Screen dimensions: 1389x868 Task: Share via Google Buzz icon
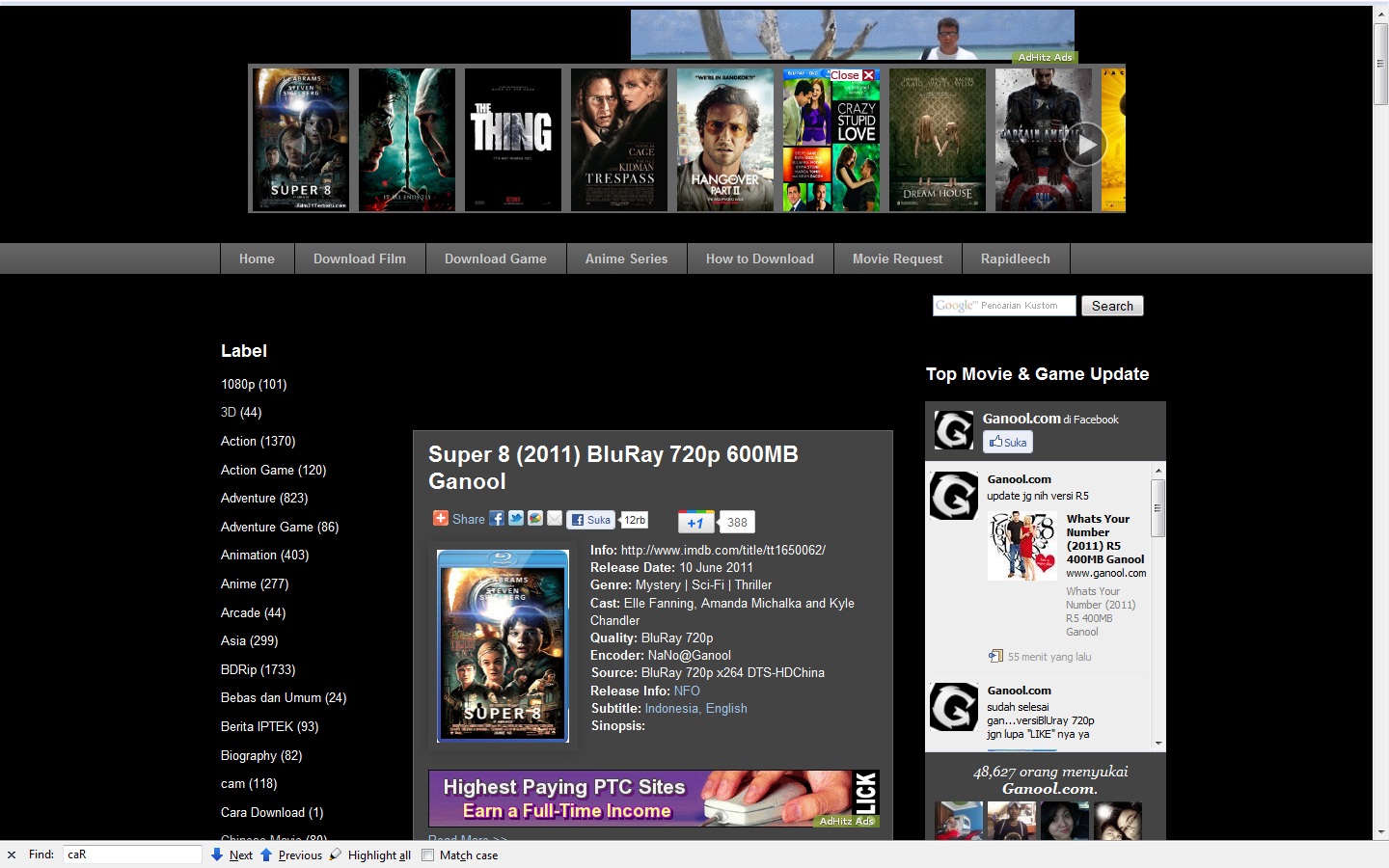click(535, 518)
